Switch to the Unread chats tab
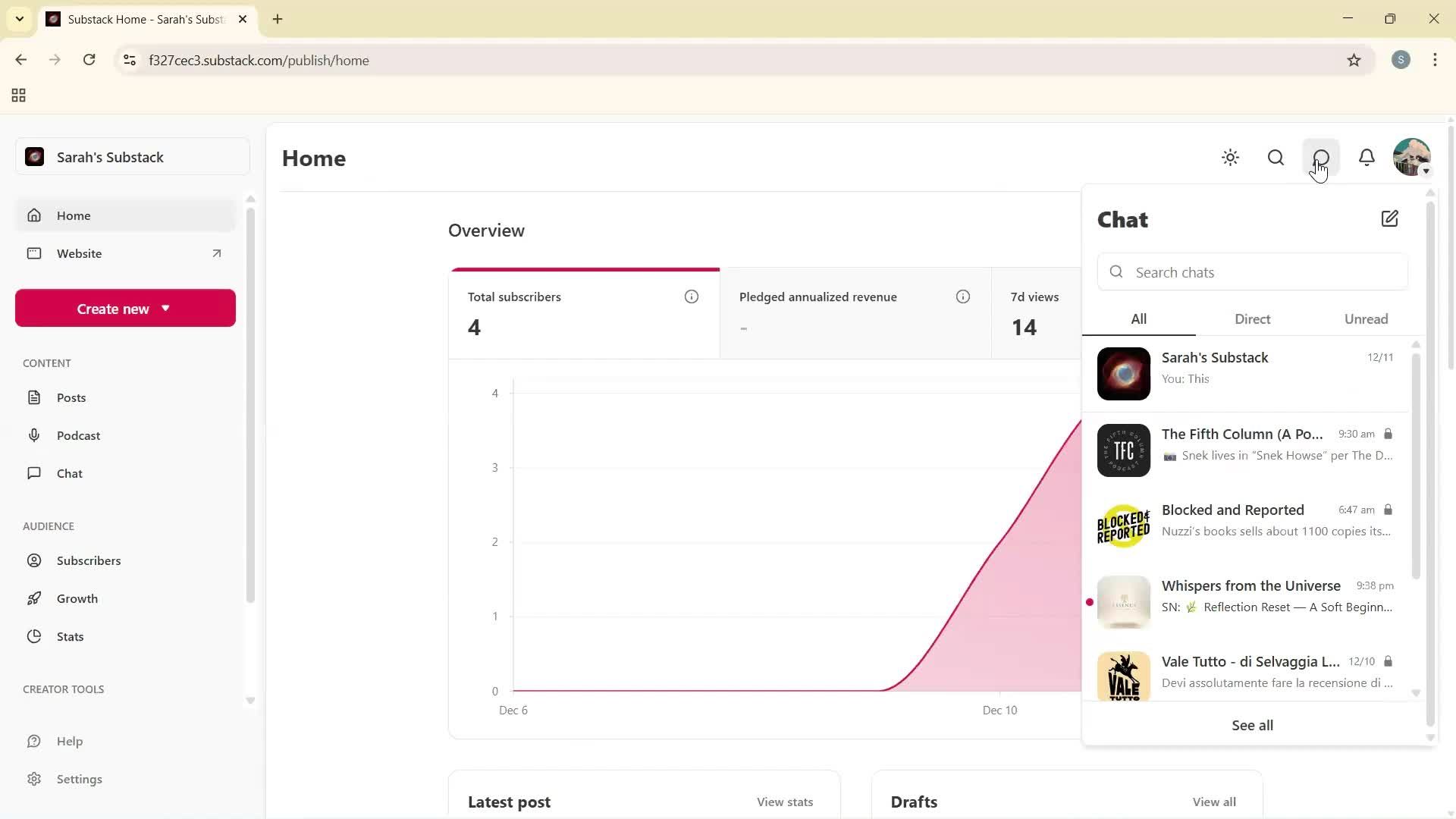 click(1366, 319)
